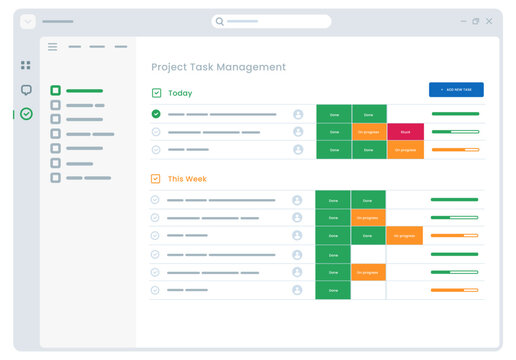The height and width of the screenshot is (360, 516).
Task: Click the assignee avatar on third This Week task
Action: [297, 235]
